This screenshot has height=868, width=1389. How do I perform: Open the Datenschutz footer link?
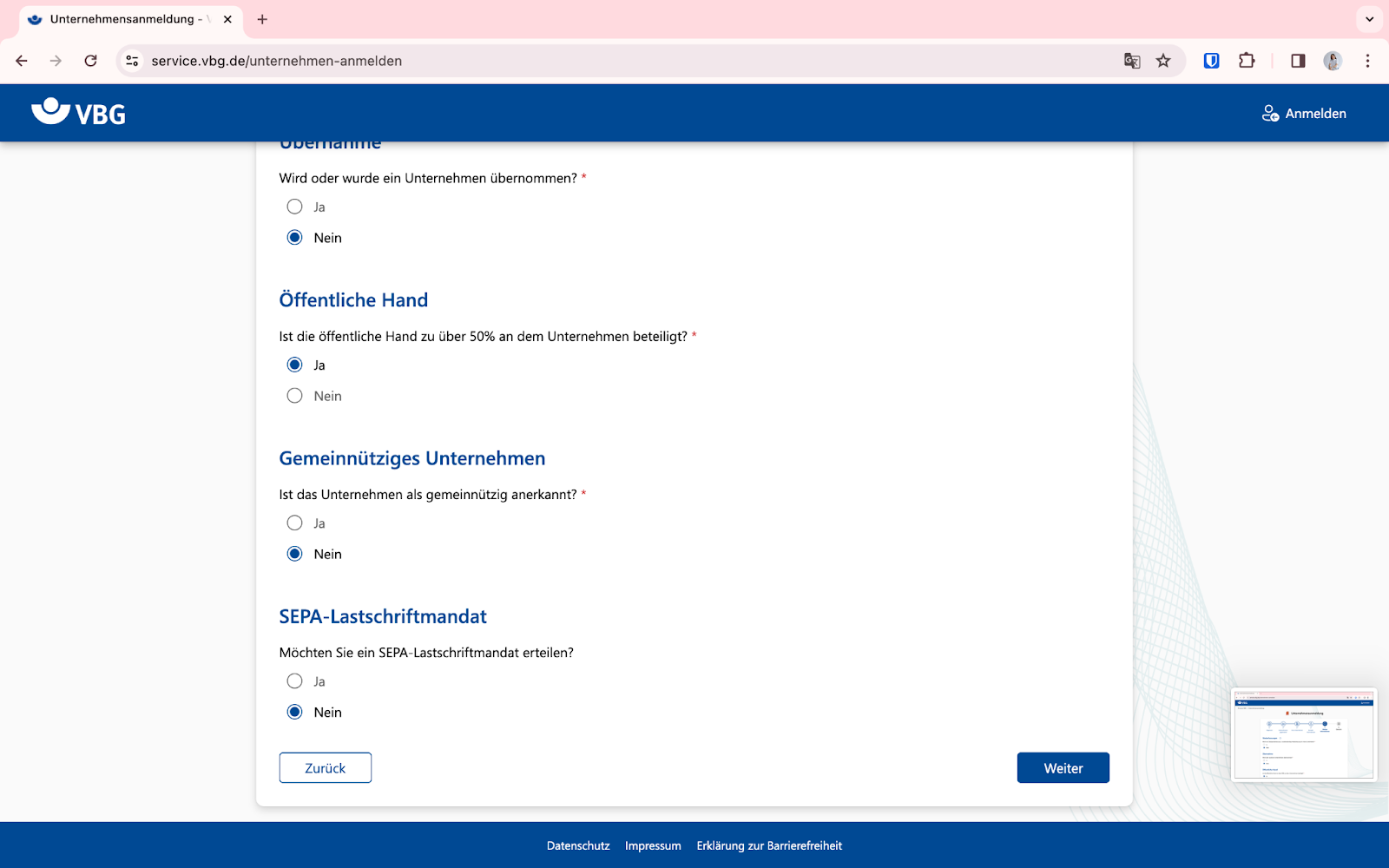(578, 845)
